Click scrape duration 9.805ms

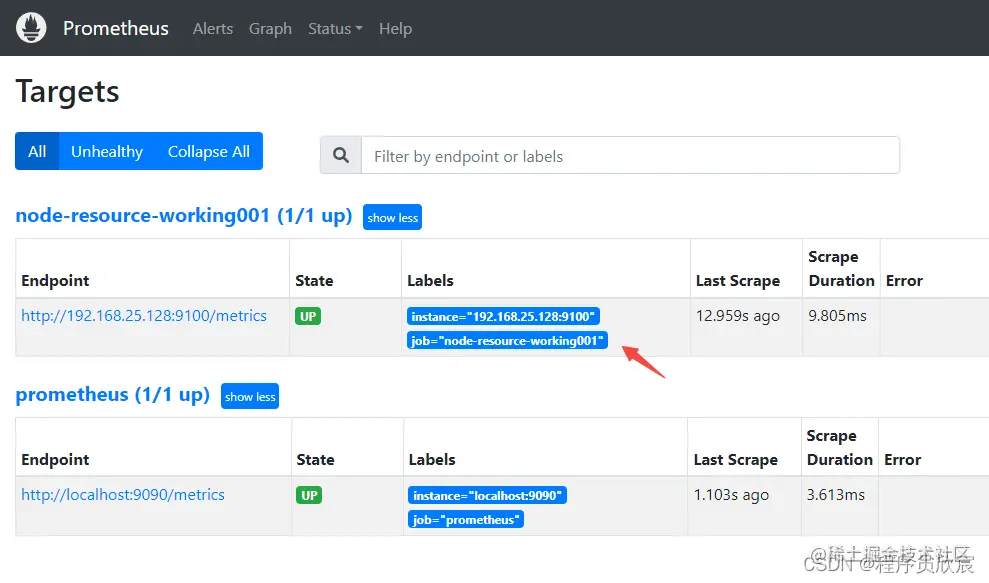click(837, 315)
